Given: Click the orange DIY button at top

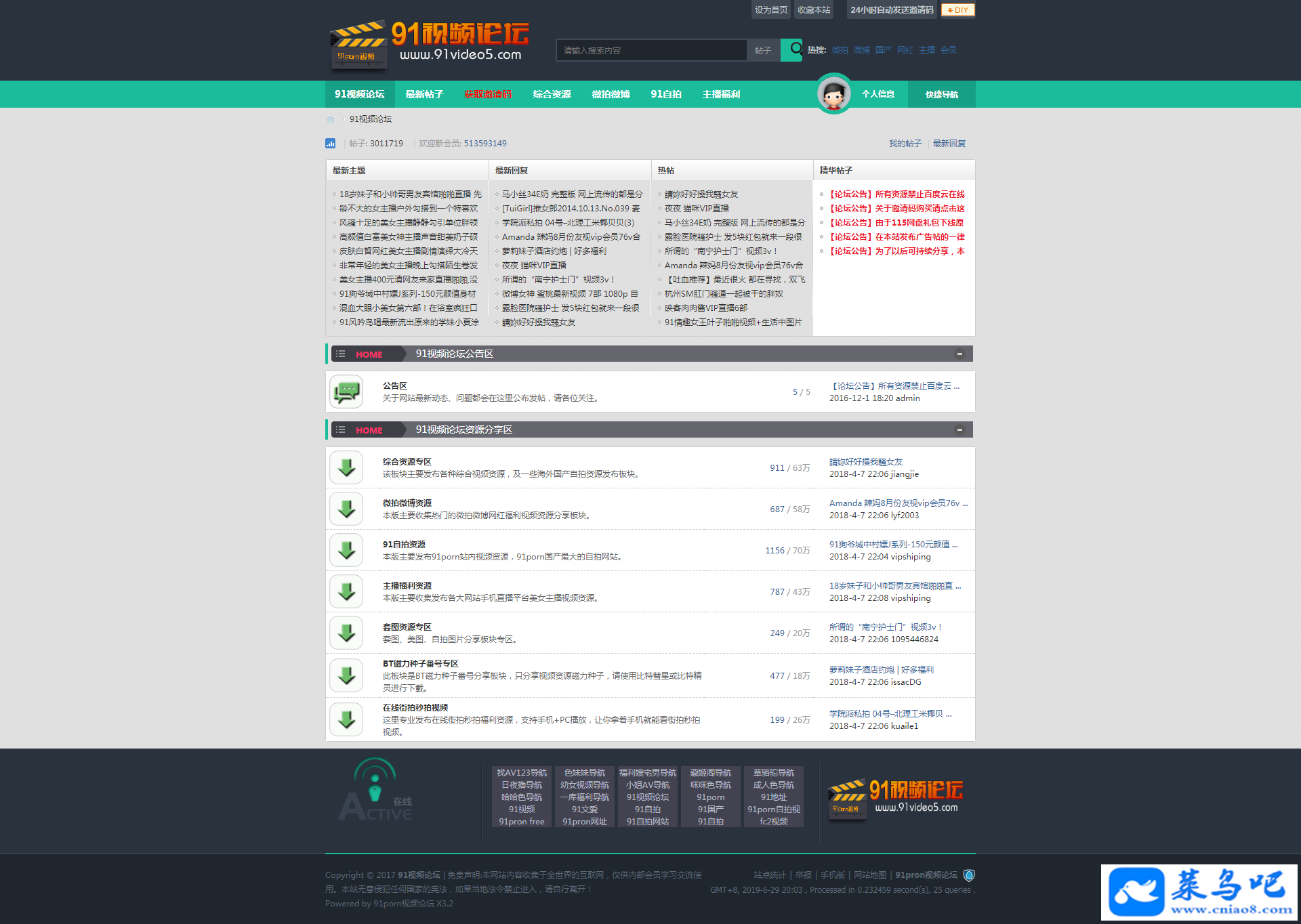Looking at the screenshot, I should click(957, 10).
